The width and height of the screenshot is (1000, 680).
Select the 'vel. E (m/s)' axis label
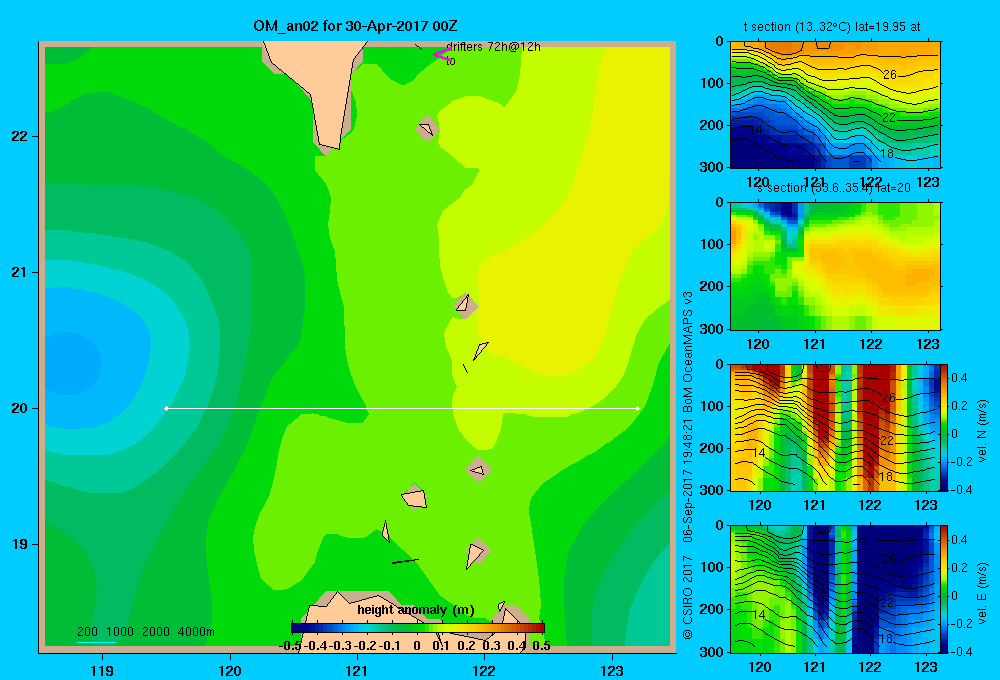(982, 593)
